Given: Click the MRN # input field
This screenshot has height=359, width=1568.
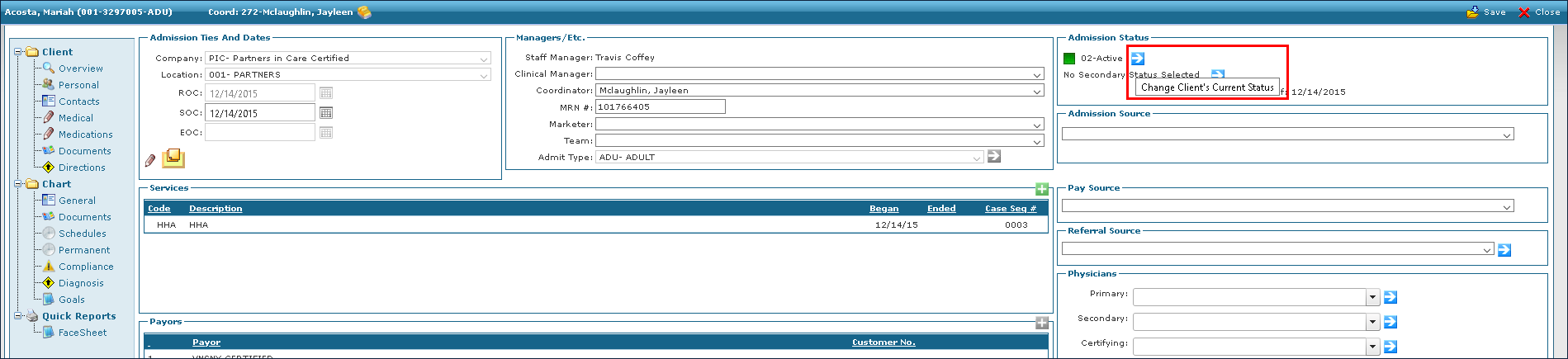Looking at the screenshot, I should coord(660,107).
